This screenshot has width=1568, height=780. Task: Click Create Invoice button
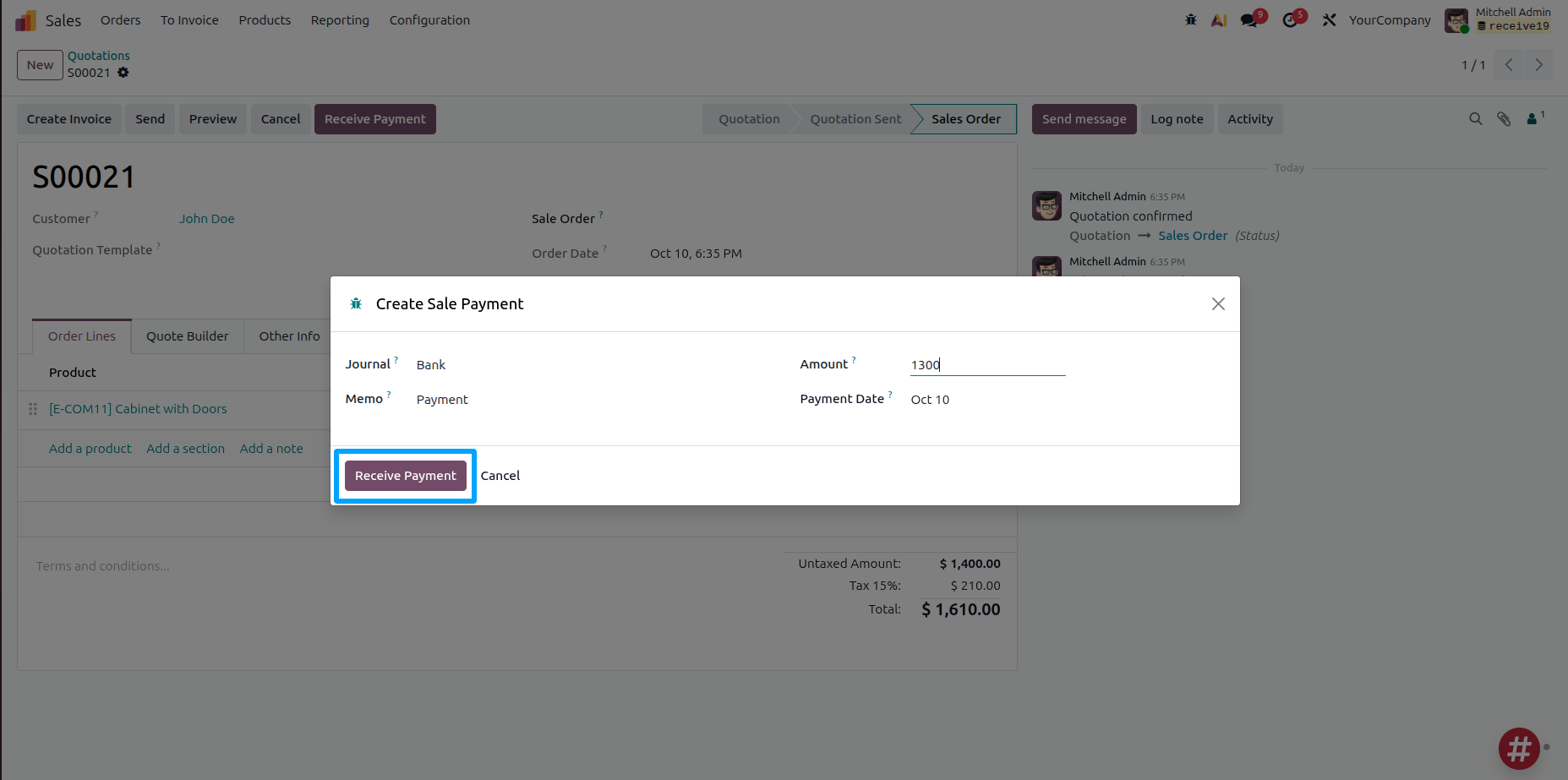click(x=69, y=119)
